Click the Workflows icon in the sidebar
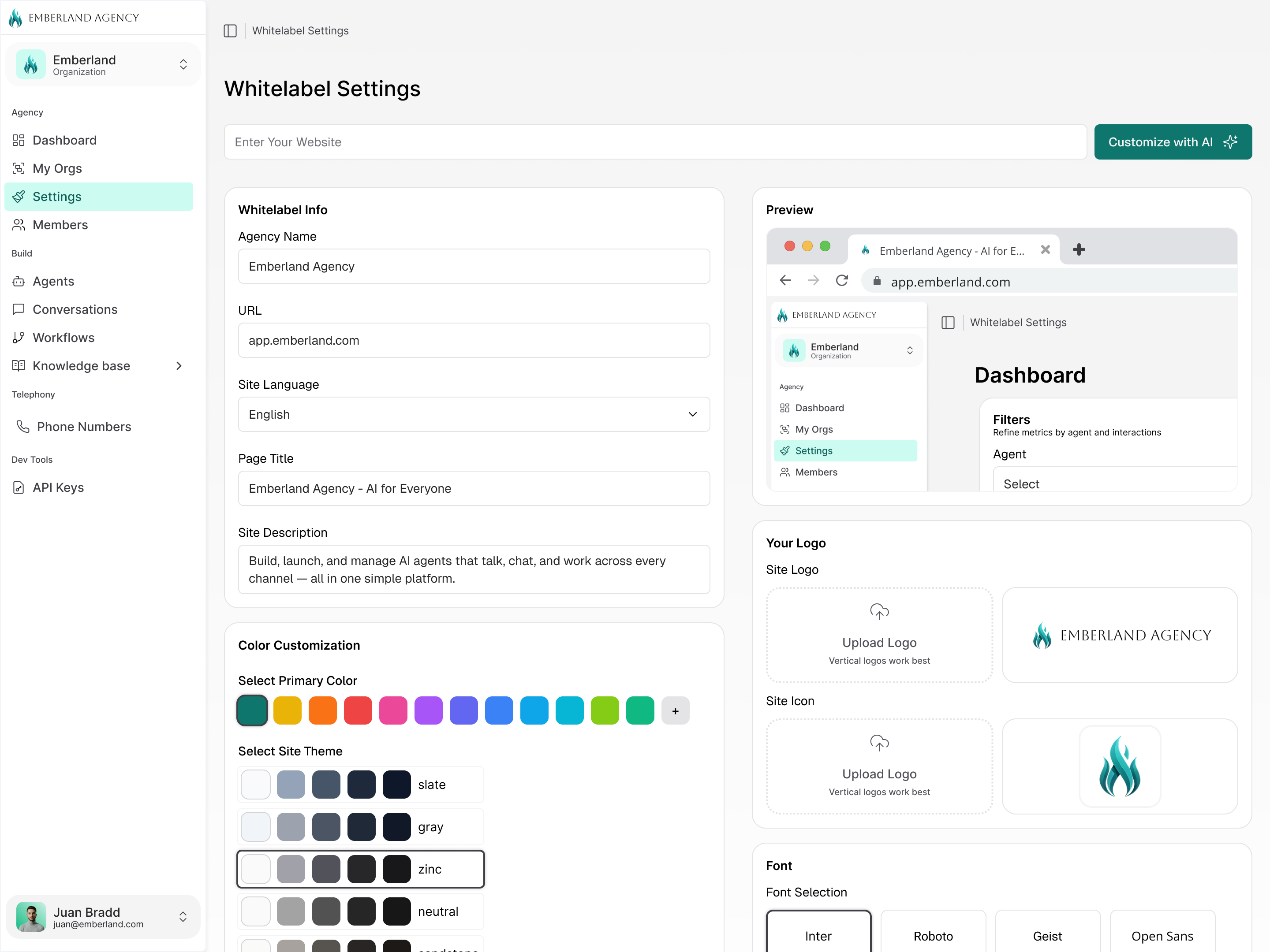Viewport: 1270px width, 952px height. click(x=19, y=338)
